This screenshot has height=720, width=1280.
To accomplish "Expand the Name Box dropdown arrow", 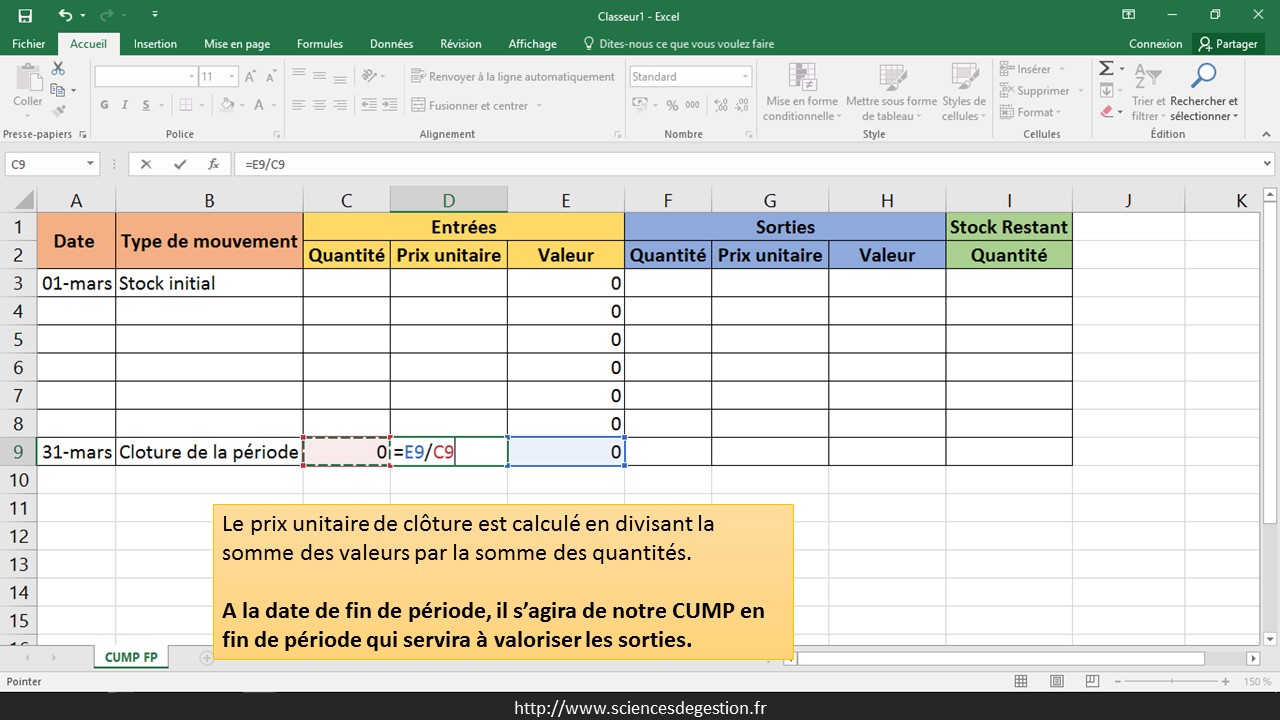I will [x=90, y=165].
